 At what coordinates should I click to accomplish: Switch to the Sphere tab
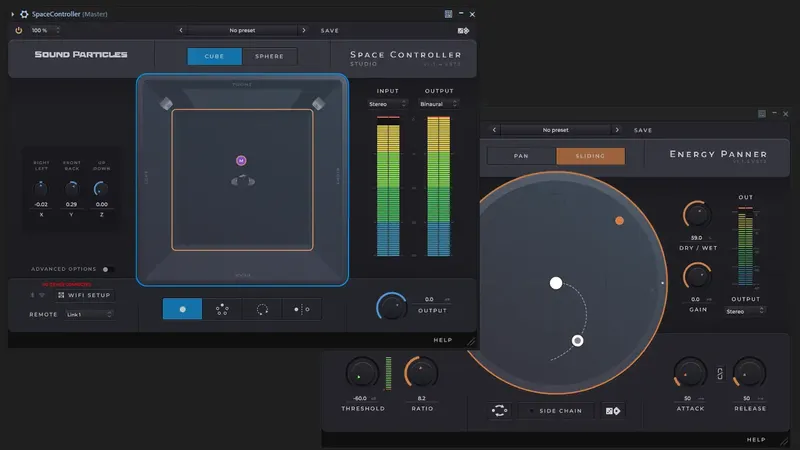coord(269,56)
